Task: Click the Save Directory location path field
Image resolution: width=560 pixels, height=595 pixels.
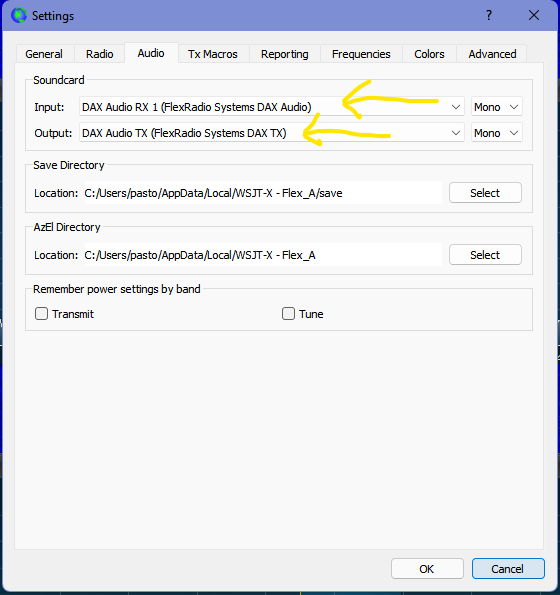Action: [x=263, y=193]
